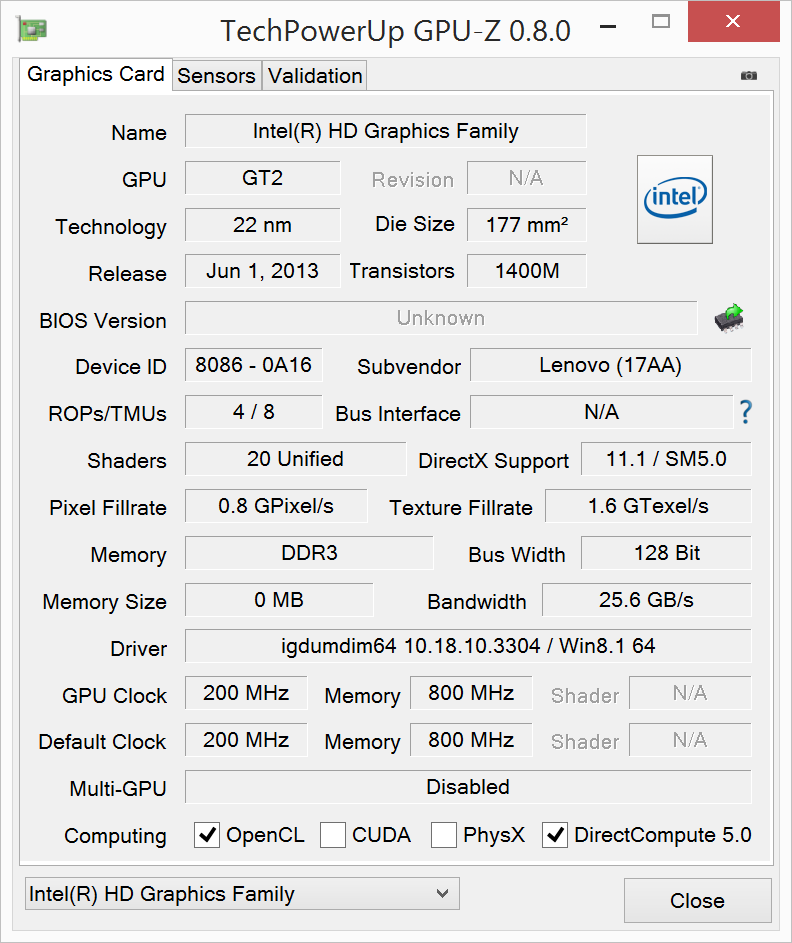Click the Name field value
This screenshot has width=792, height=943.
pyautogui.click(x=385, y=131)
